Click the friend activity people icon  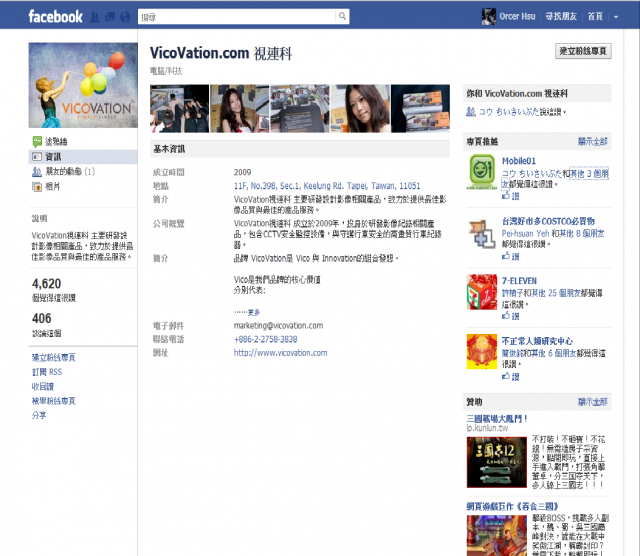[x=37, y=172]
